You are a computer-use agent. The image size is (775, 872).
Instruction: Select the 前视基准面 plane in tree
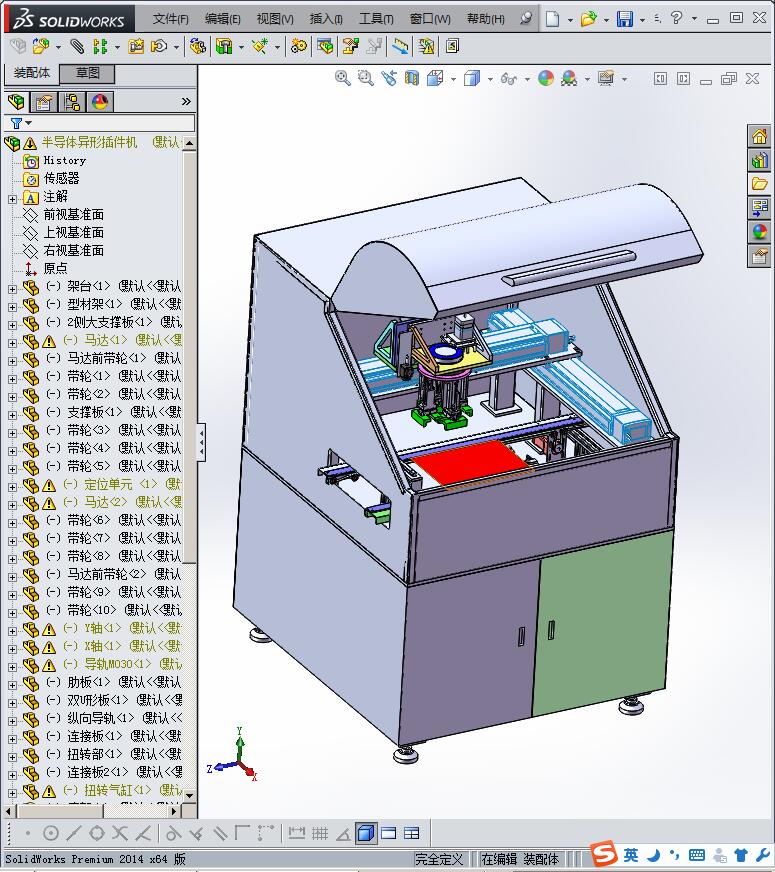pos(74,215)
